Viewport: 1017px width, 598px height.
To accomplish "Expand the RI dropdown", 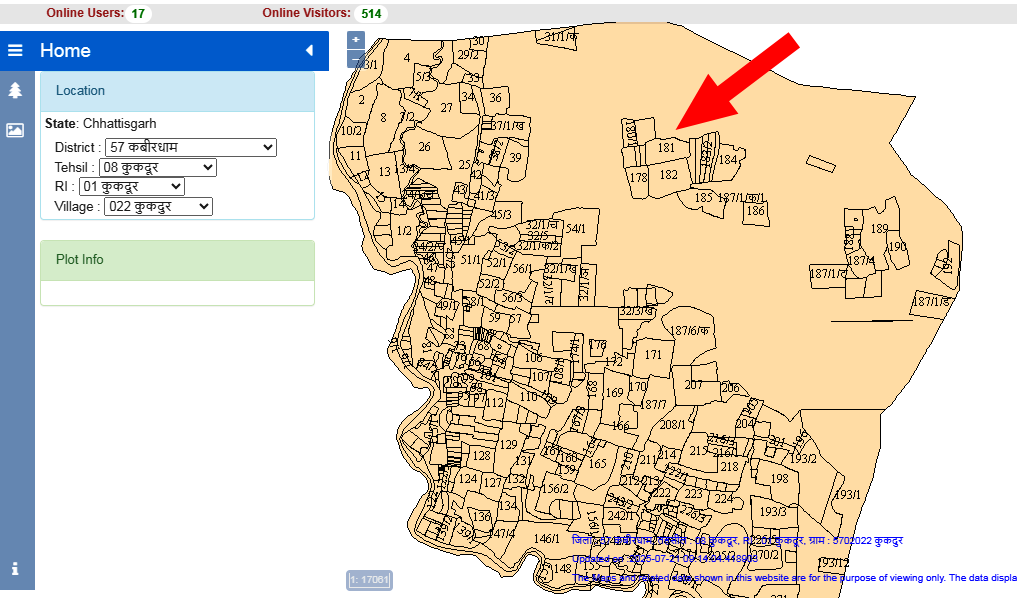I will (131, 186).
